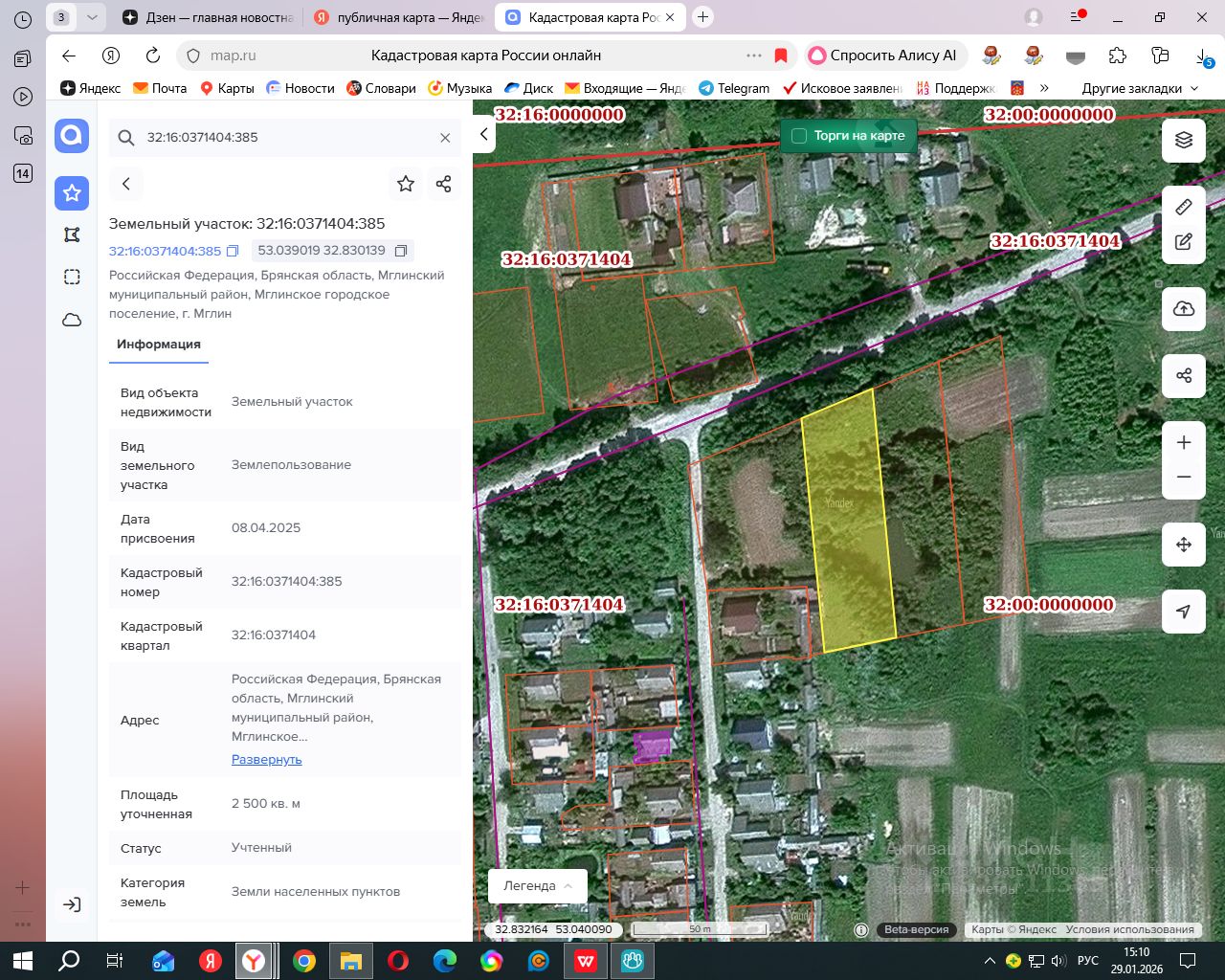Open polygon drawing tool in sidebar
The width and height of the screenshot is (1225, 980).
point(72,234)
